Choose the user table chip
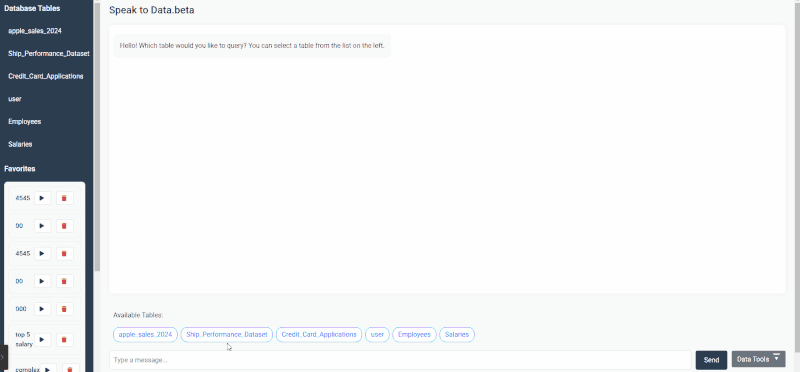Viewport: 800px width, 372px height. coord(377,335)
